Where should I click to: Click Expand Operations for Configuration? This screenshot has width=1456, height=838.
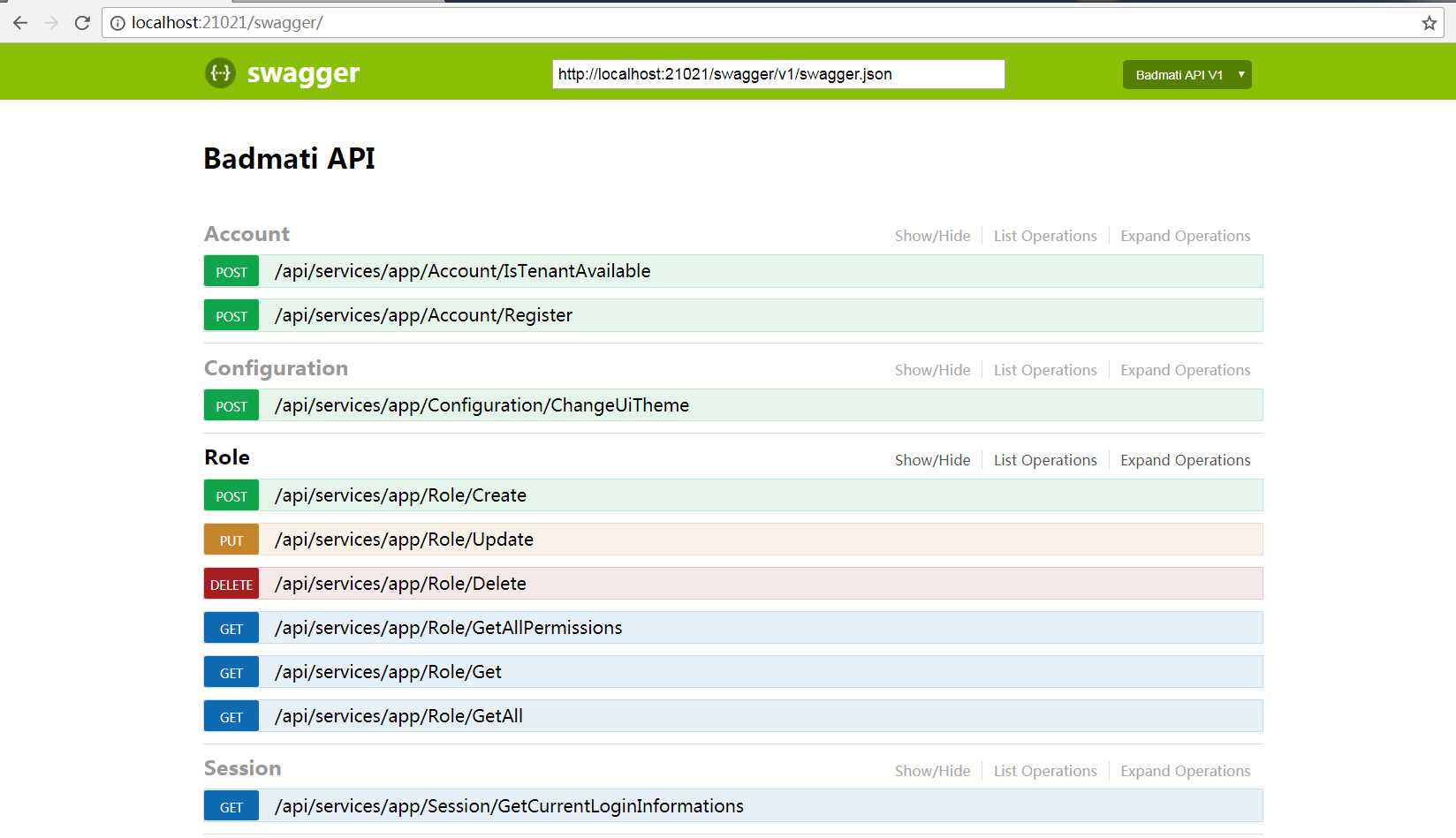(x=1185, y=370)
